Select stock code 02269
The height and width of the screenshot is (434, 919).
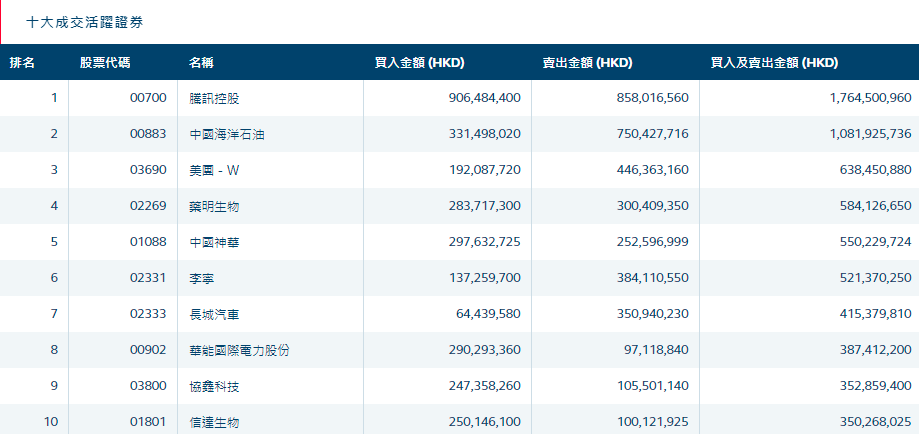[x=148, y=206]
